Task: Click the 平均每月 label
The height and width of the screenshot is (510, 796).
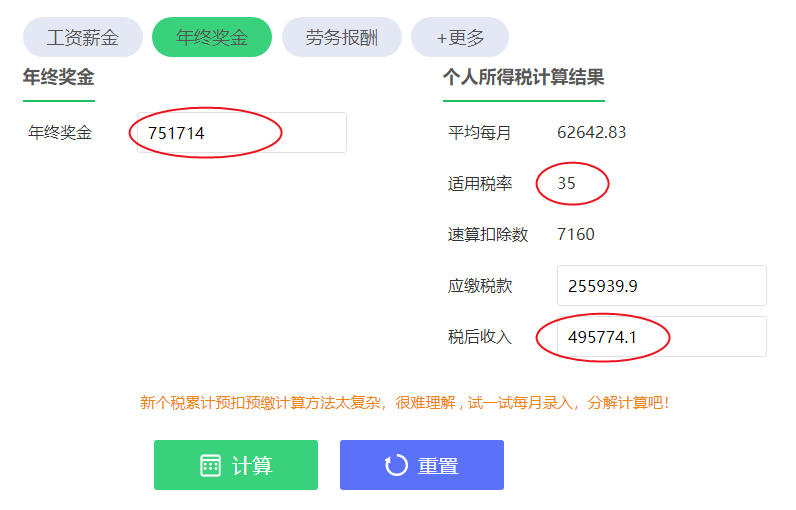Action: click(x=479, y=132)
